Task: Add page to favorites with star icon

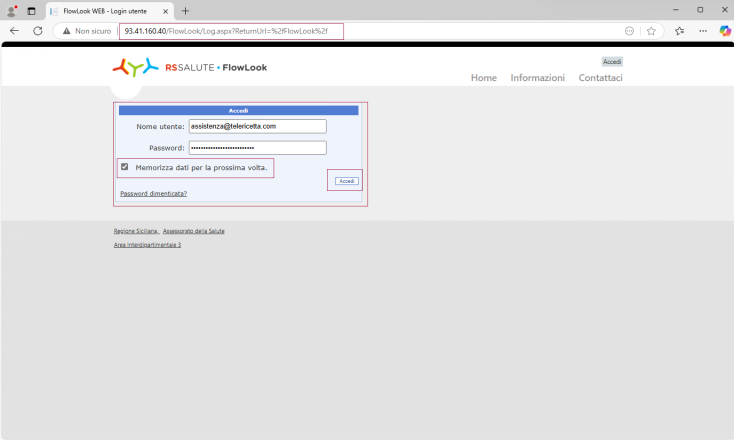Action: (651, 31)
